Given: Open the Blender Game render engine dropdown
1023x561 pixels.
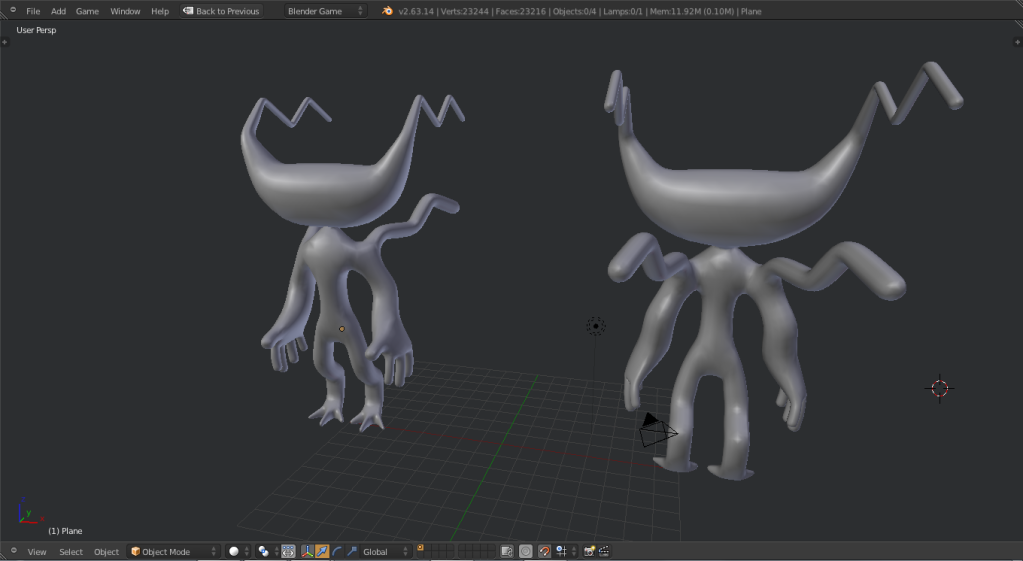Looking at the screenshot, I should click(325, 11).
